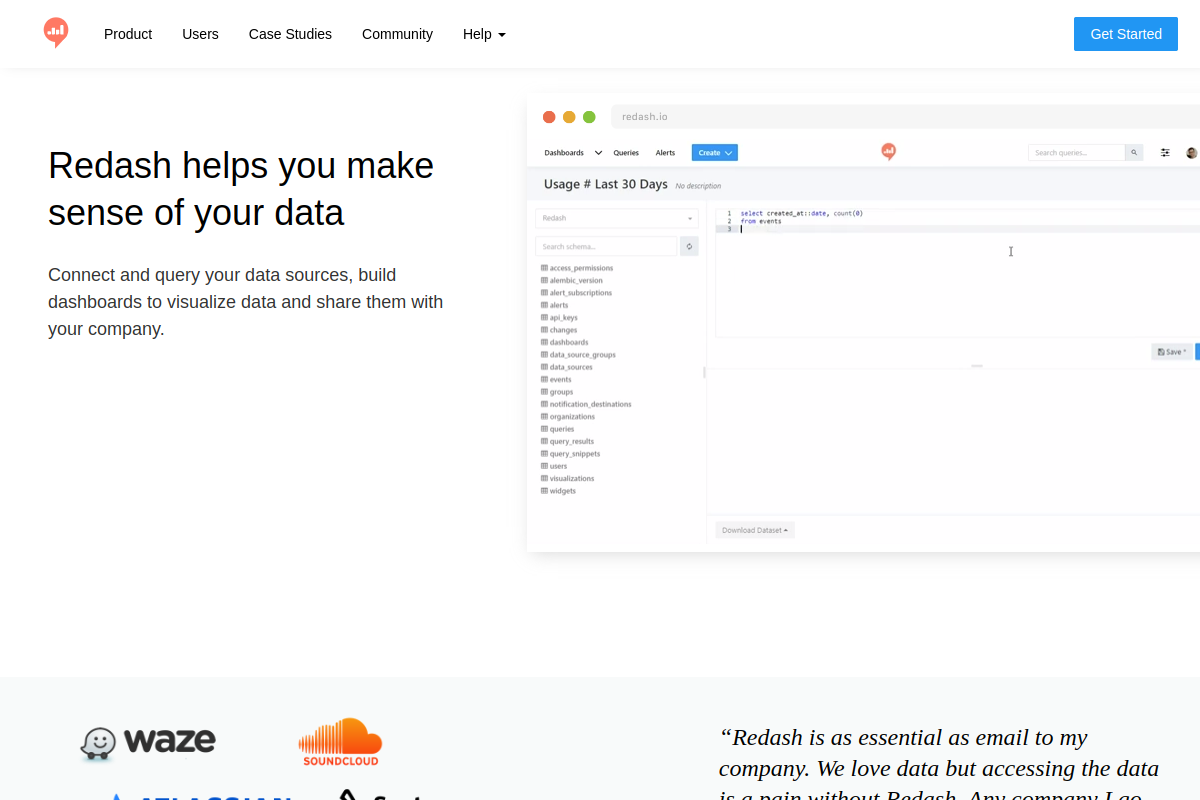Click the Redash logo in the site header
1200x800 pixels.
tap(56, 33)
